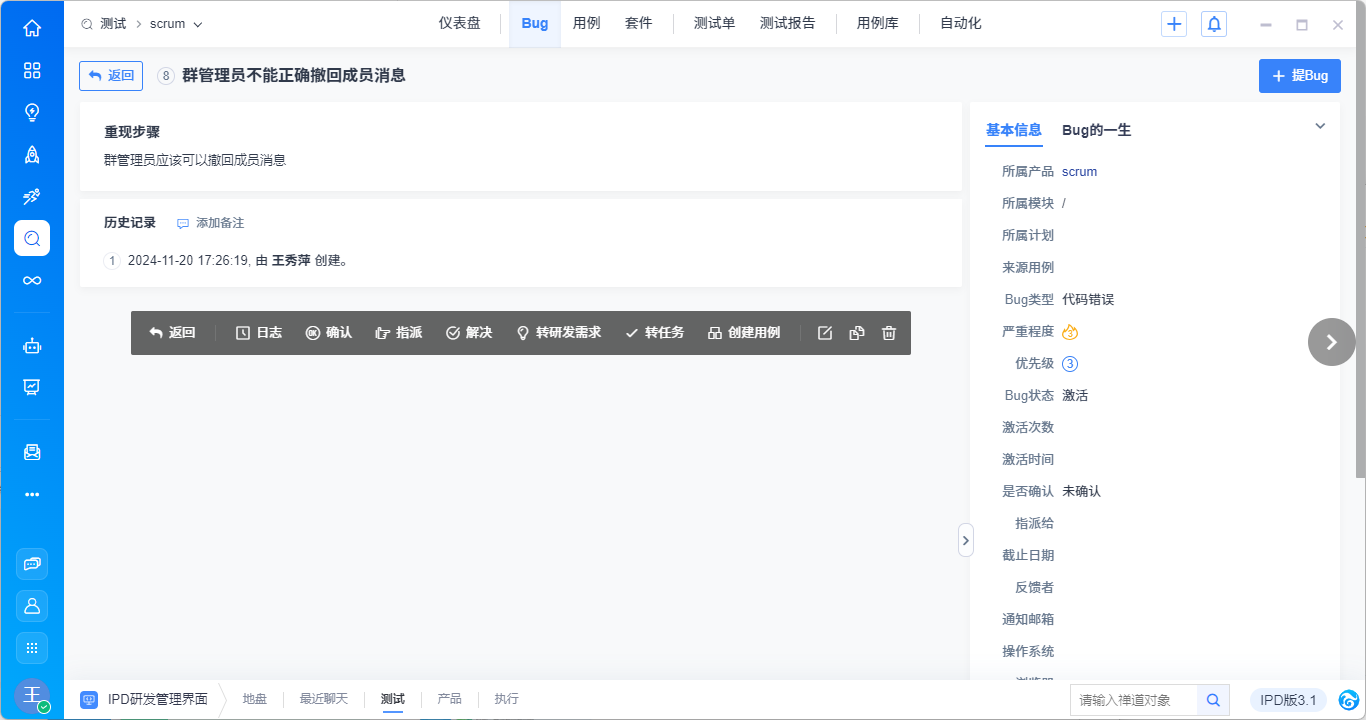Open the 用例 tab in top navigation
Viewport: 1366px width, 720px height.
(586, 23)
